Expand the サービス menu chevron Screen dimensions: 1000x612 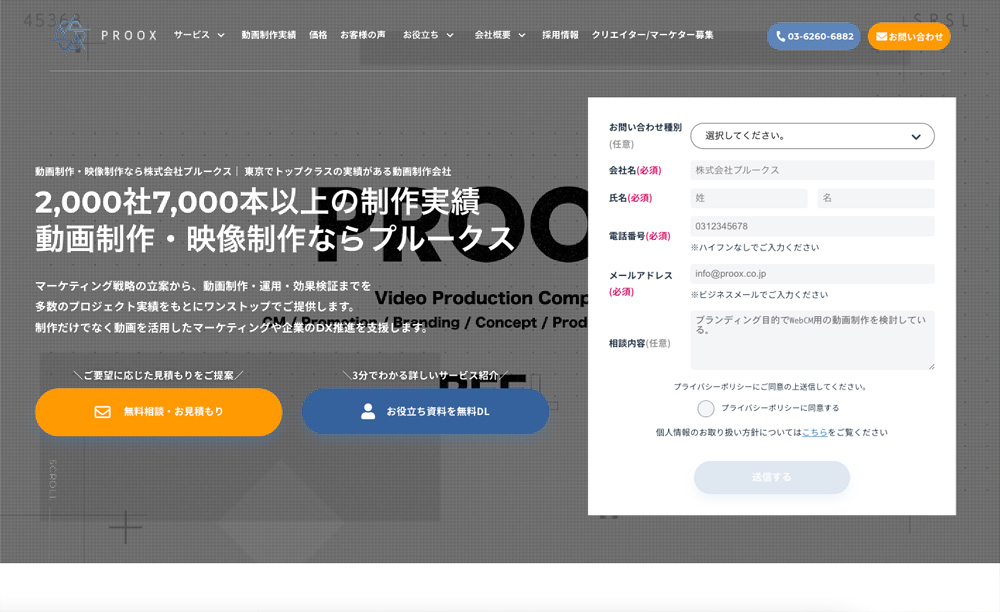click(221, 35)
